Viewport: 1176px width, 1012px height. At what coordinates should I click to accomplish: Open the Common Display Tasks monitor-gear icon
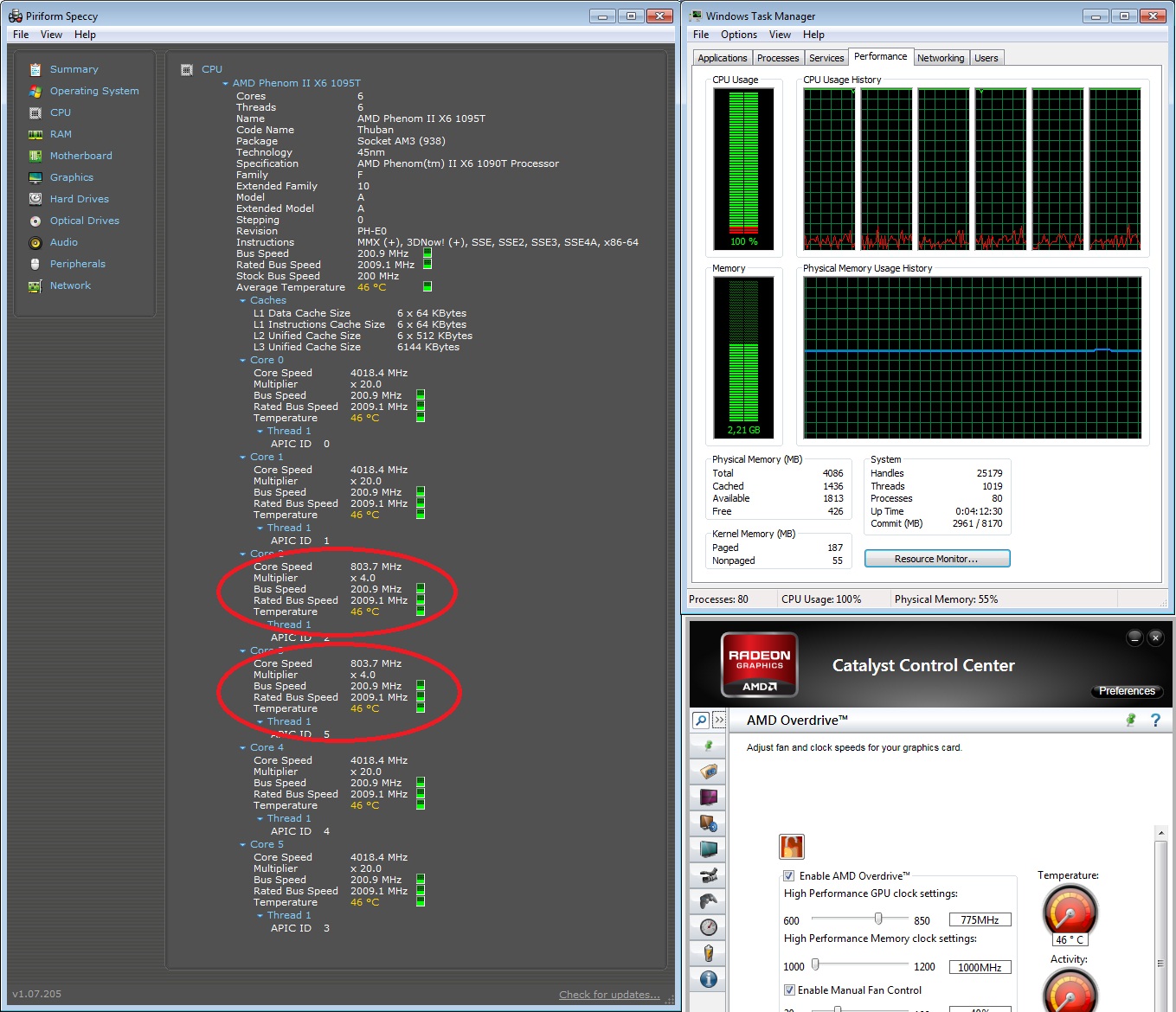(709, 823)
